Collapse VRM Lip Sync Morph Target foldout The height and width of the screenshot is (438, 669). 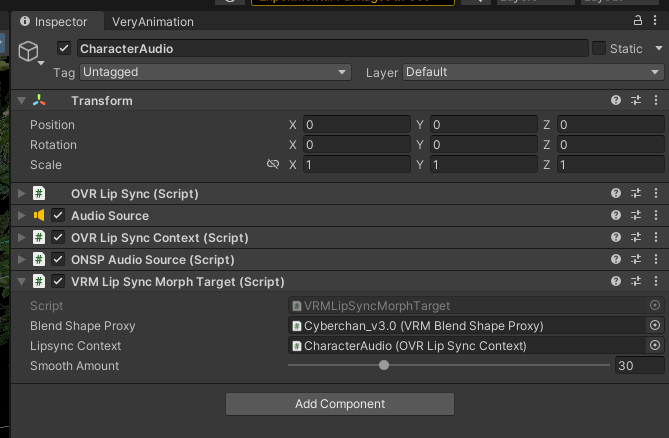[21, 281]
